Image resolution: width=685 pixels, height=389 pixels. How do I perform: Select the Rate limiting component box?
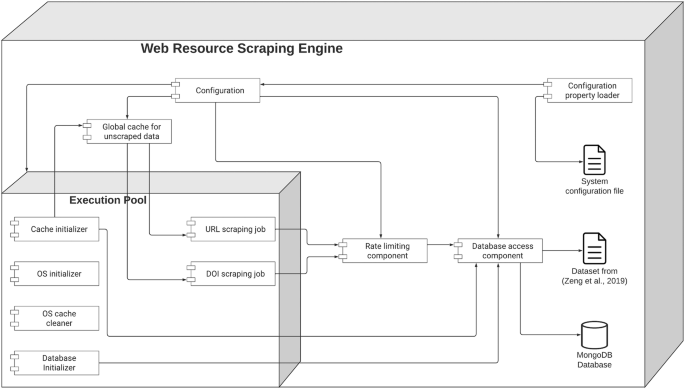[x=383, y=250]
